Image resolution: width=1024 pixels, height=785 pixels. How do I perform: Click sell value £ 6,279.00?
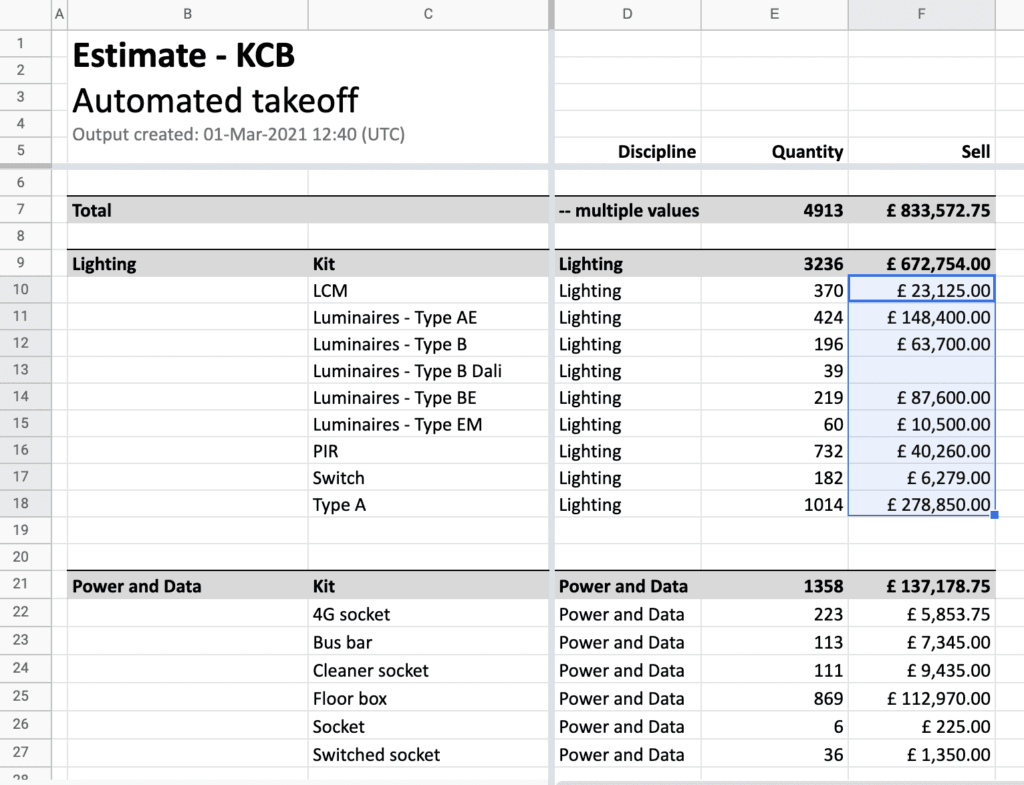pyautogui.click(x=921, y=478)
